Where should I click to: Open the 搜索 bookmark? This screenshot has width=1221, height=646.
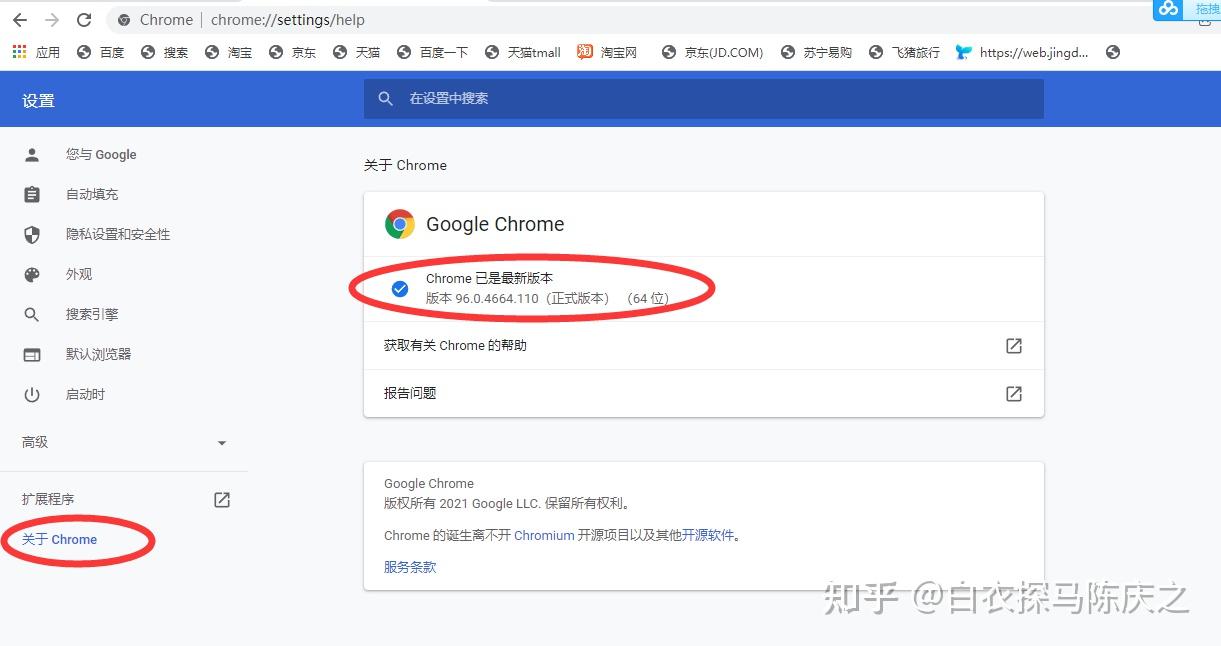coord(164,52)
